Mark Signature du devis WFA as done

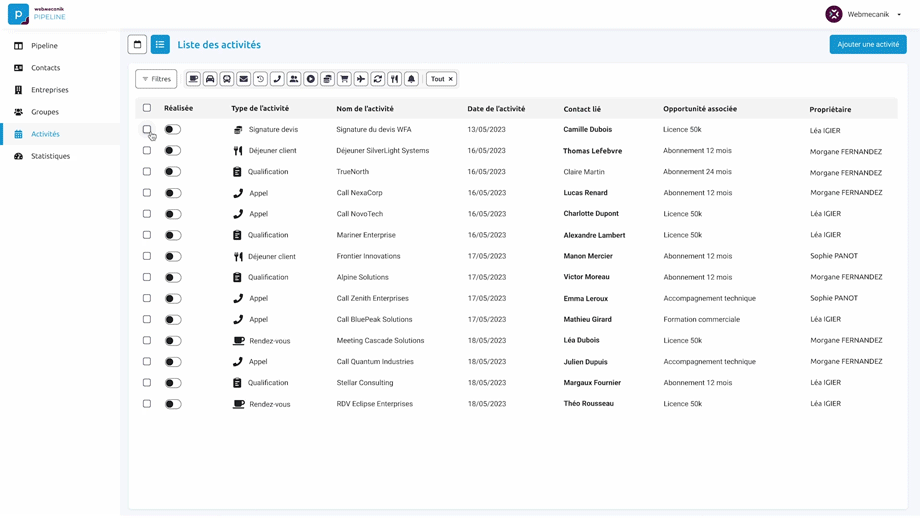pos(173,130)
